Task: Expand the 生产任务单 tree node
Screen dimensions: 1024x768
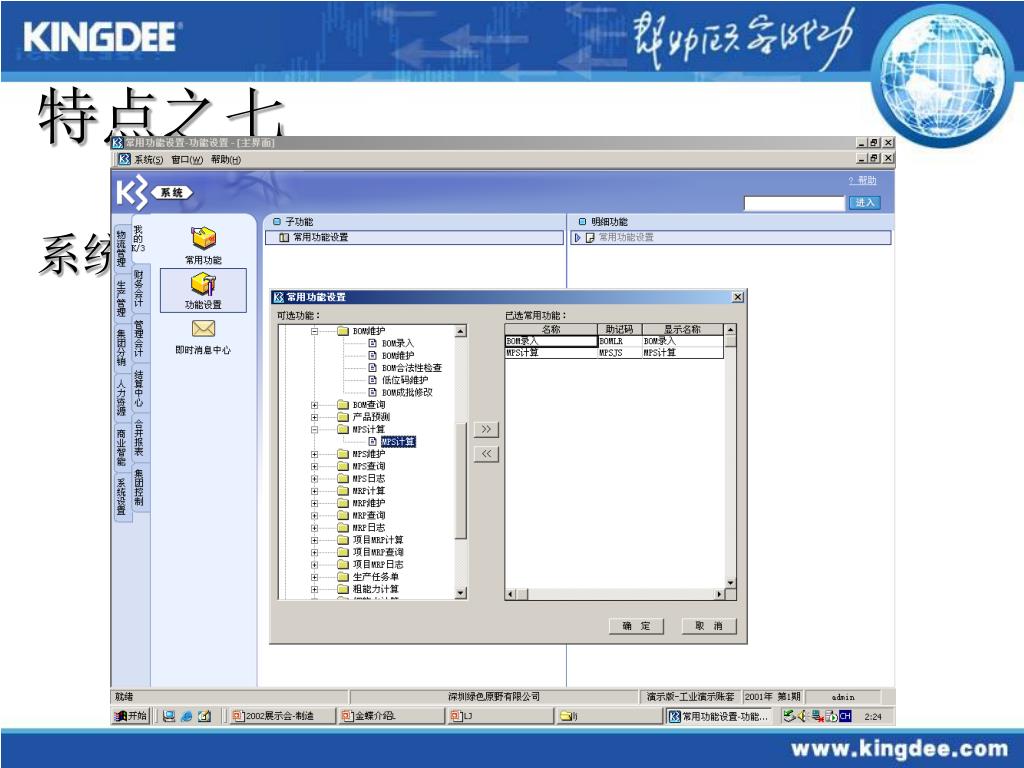Action: pos(314,577)
